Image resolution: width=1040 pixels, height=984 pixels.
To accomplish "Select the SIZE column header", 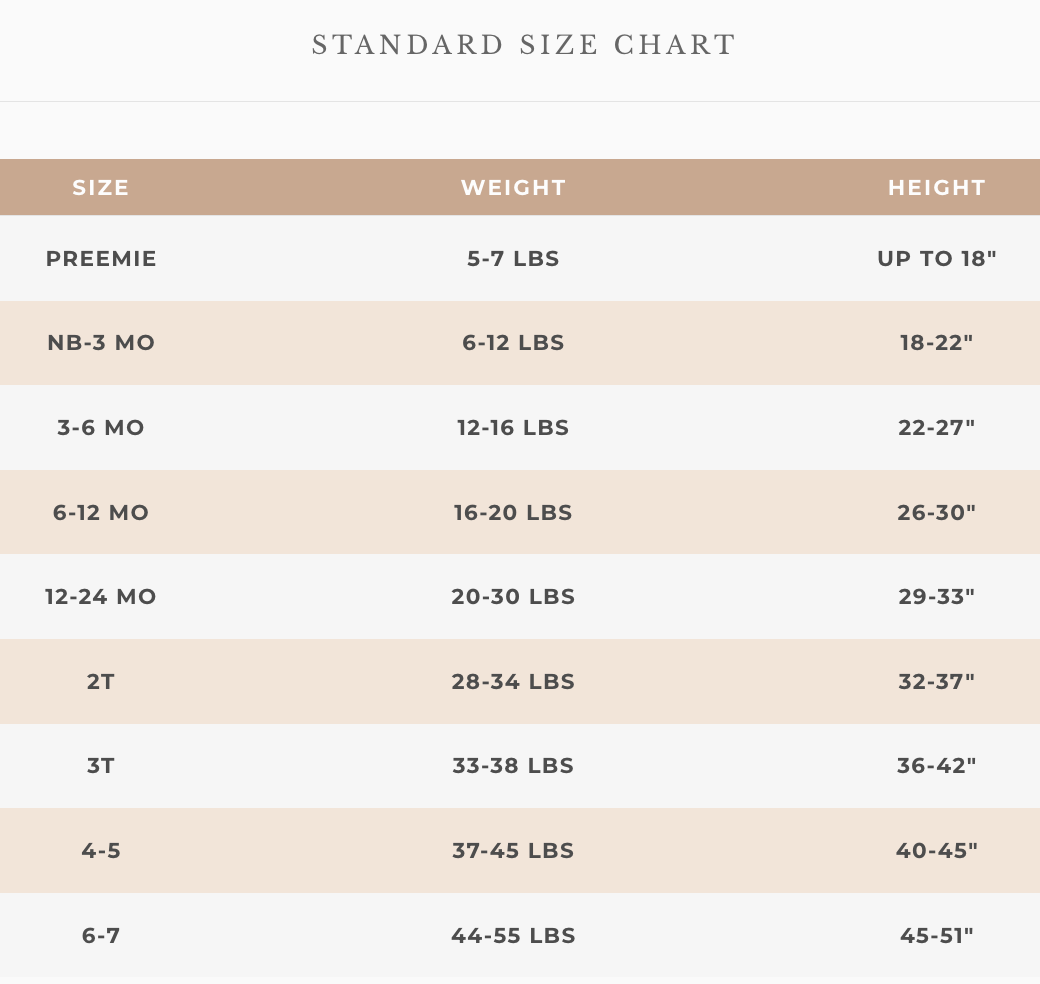I will click(101, 187).
